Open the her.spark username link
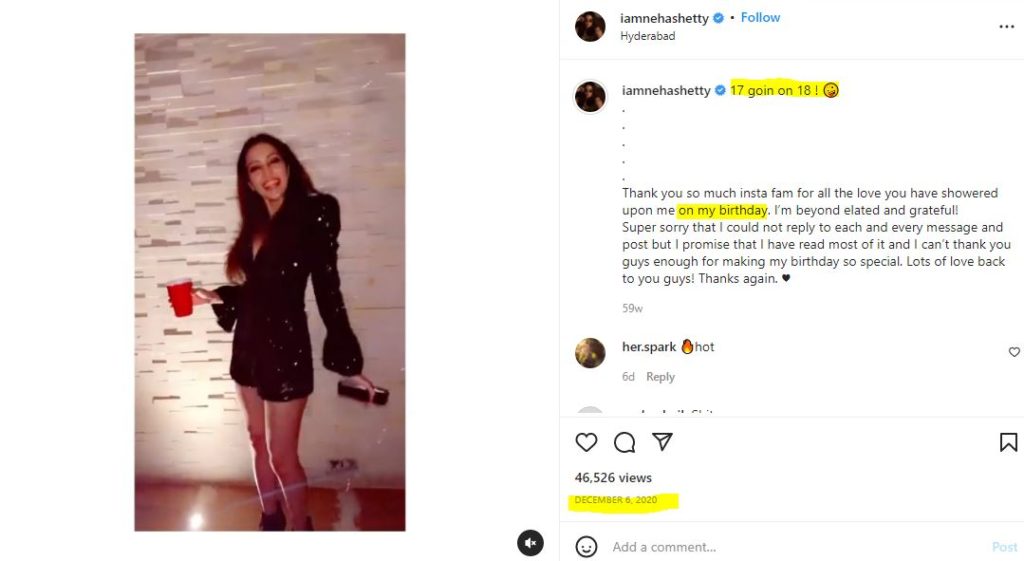Image resolution: width=1024 pixels, height=561 pixels. tap(648, 347)
